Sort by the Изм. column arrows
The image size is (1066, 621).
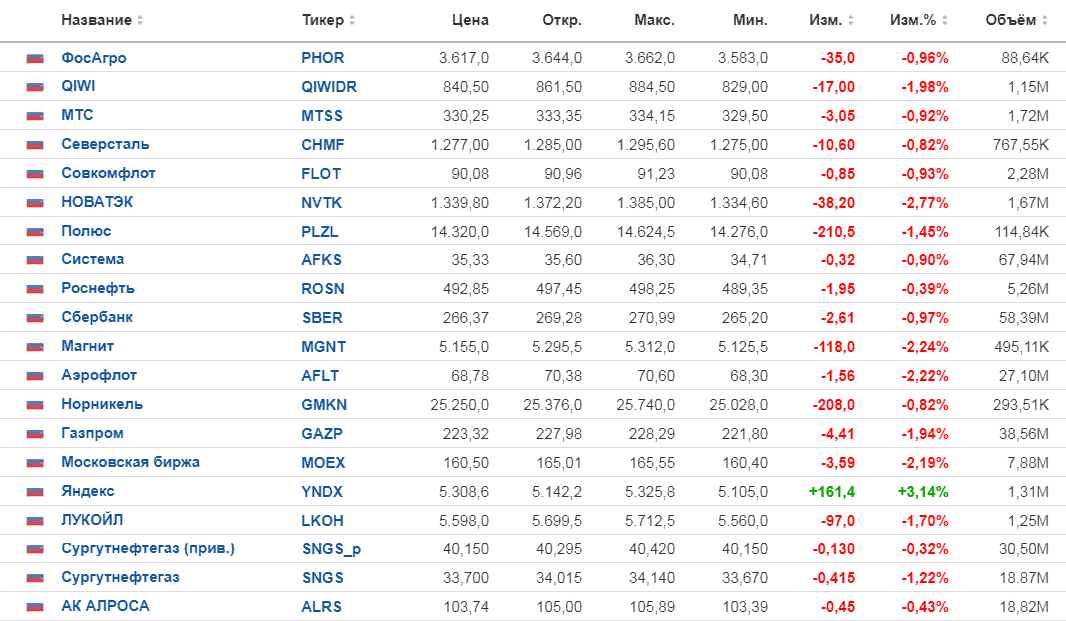[850, 20]
